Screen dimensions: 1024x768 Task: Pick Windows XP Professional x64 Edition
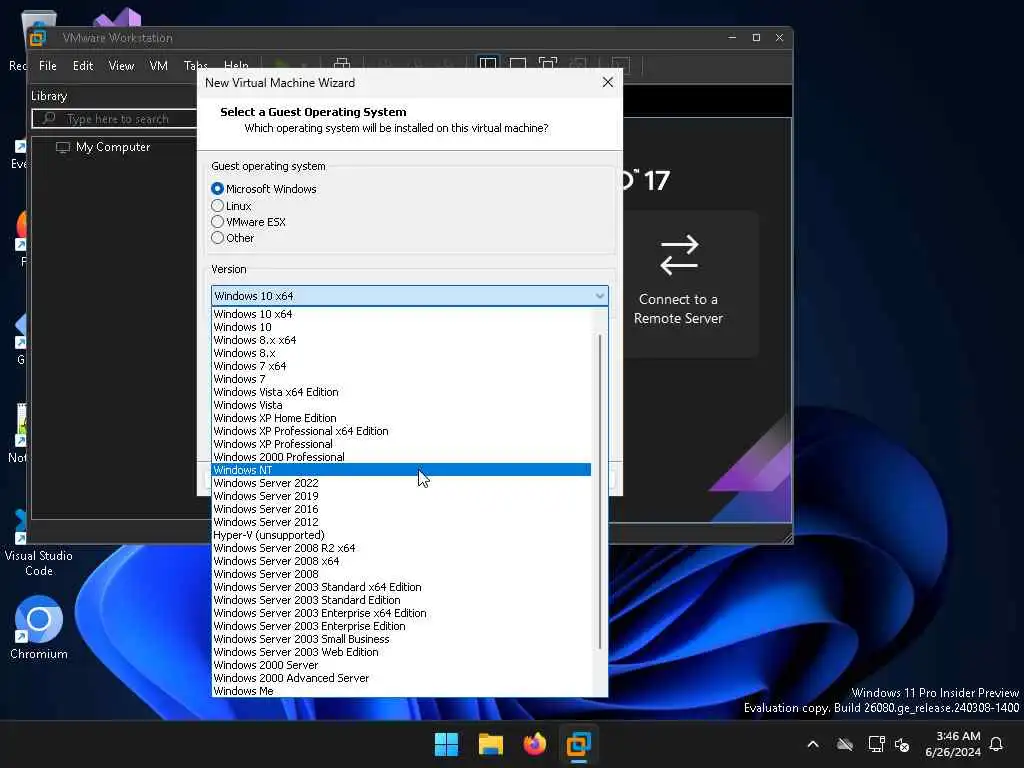(402, 431)
